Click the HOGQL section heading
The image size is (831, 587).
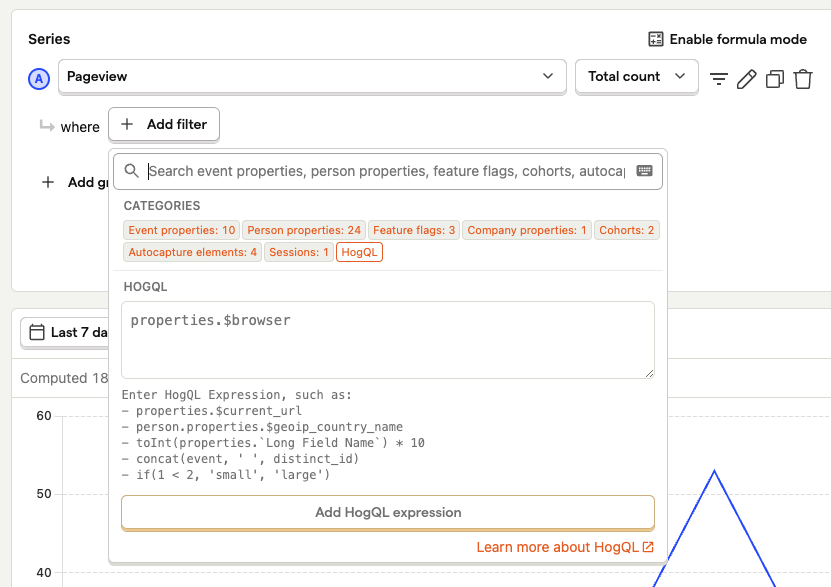click(145, 287)
